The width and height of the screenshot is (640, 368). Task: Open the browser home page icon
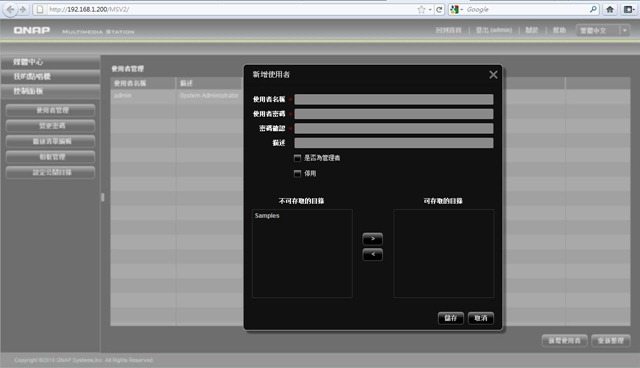610,9
